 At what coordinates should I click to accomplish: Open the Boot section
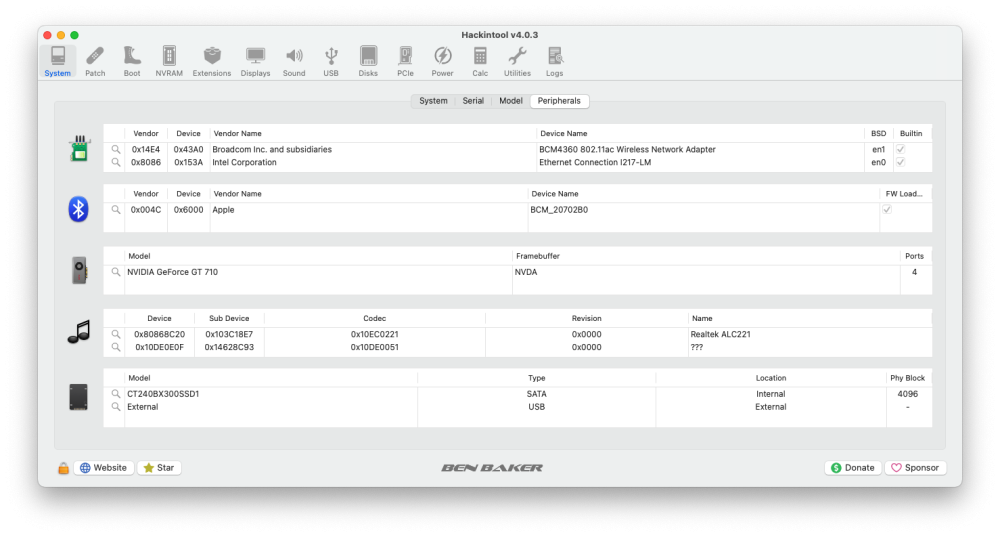132,62
